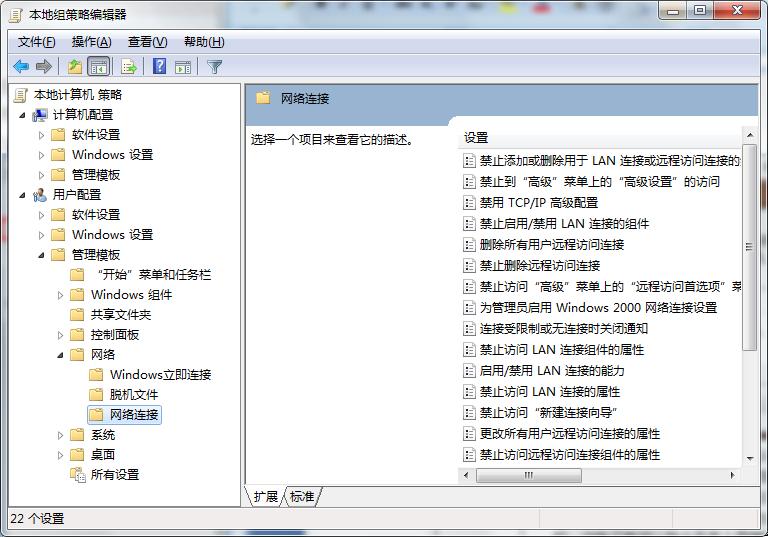This screenshot has width=768, height=537.
Task: Select policy 禁止到“高级”菜单上的“高级设置”的访问
Action: [x=600, y=182]
